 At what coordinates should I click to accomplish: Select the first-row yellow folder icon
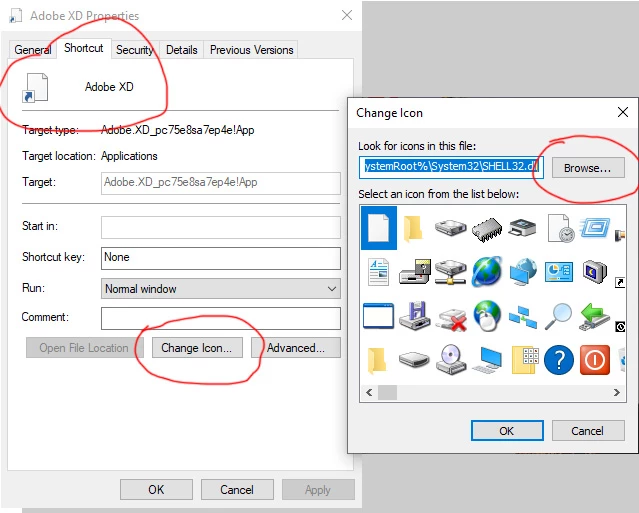413,229
